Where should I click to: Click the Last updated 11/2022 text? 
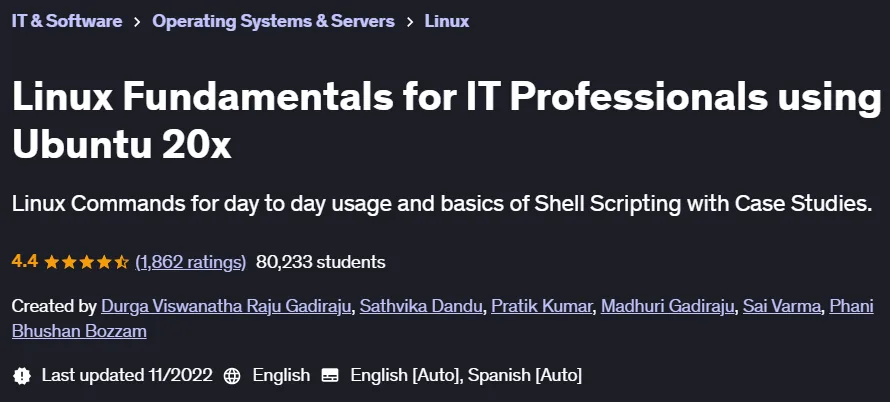point(127,375)
